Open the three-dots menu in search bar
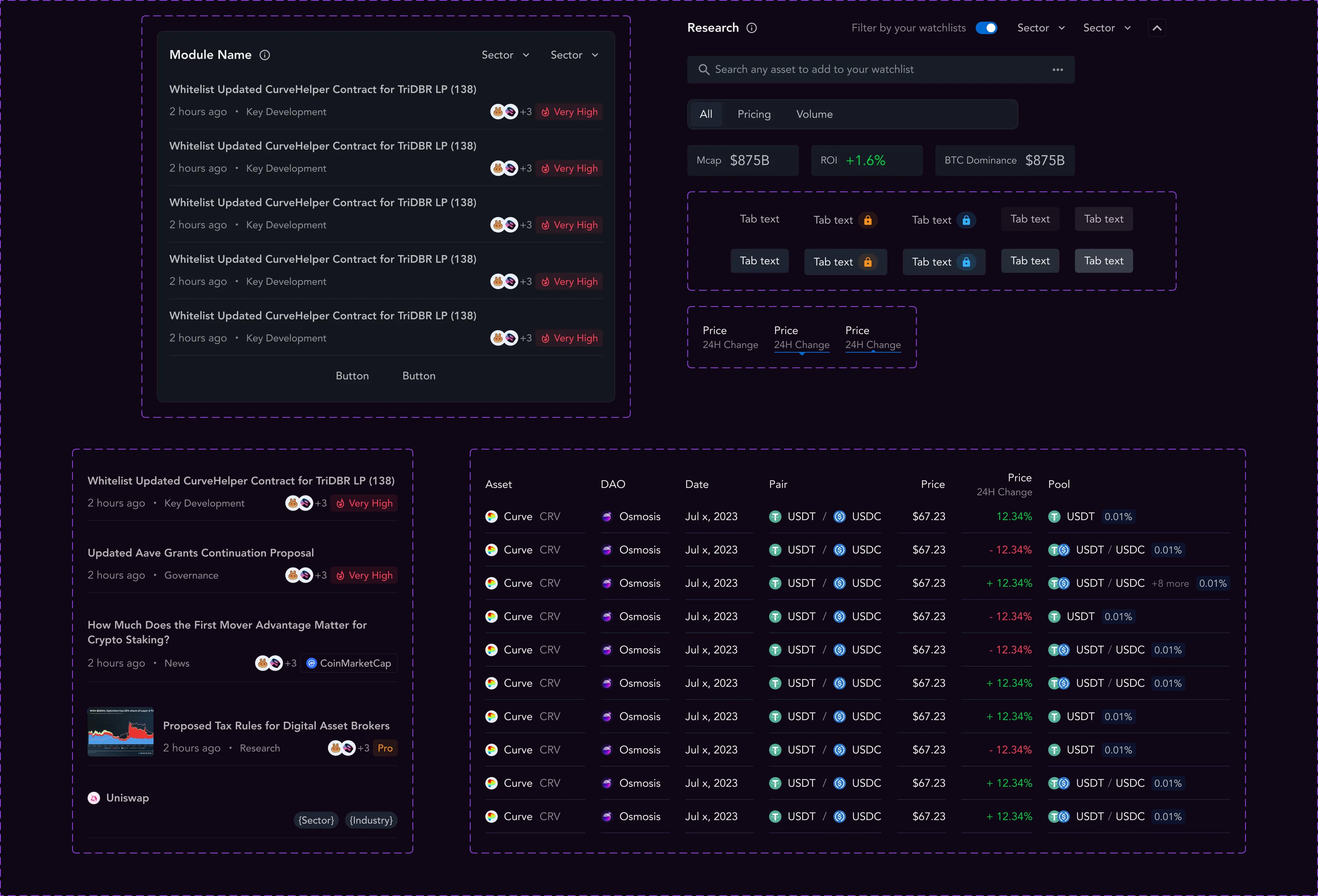The height and width of the screenshot is (896, 1318). [1058, 69]
